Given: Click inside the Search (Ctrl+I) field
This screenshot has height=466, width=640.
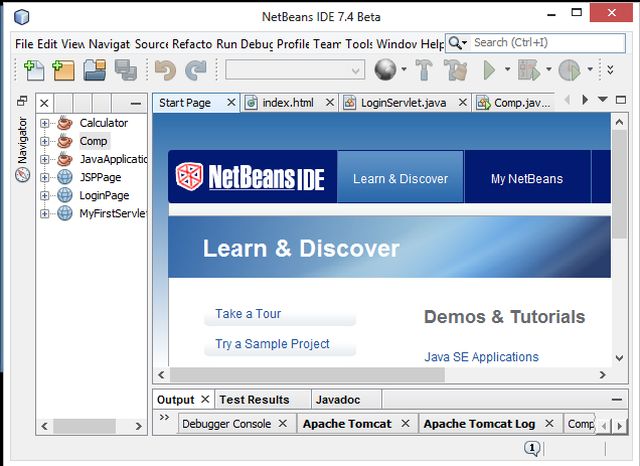Looking at the screenshot, I should tap(547, 42).
